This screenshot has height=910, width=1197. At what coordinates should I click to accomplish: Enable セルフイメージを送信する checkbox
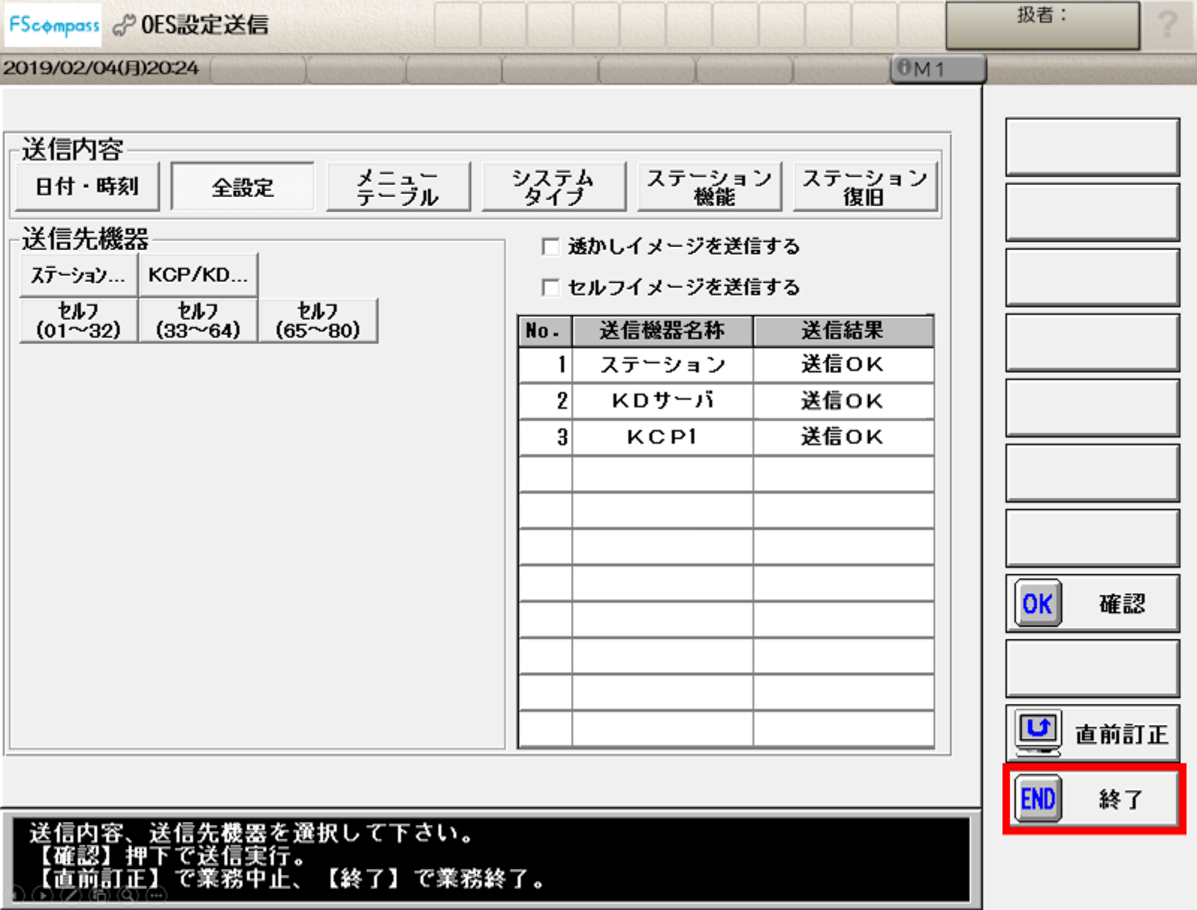coord(550,287)
